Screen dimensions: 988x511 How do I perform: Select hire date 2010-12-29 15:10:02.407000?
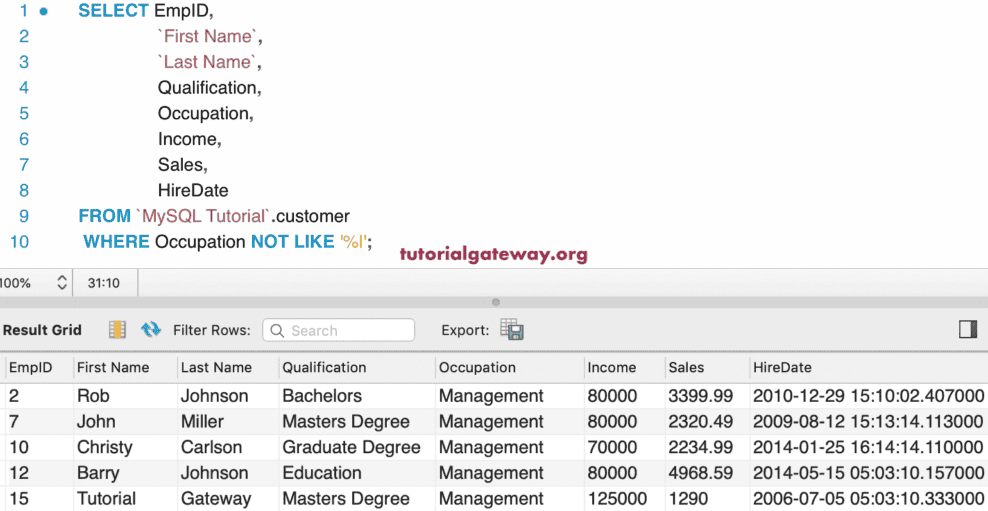click(x=868, y=396)
